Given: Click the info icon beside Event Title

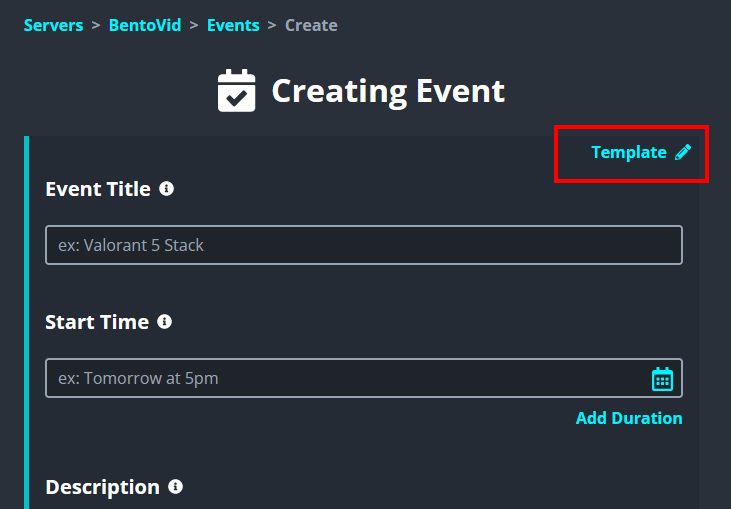Looking at the screenshot, I should [167, 188].
